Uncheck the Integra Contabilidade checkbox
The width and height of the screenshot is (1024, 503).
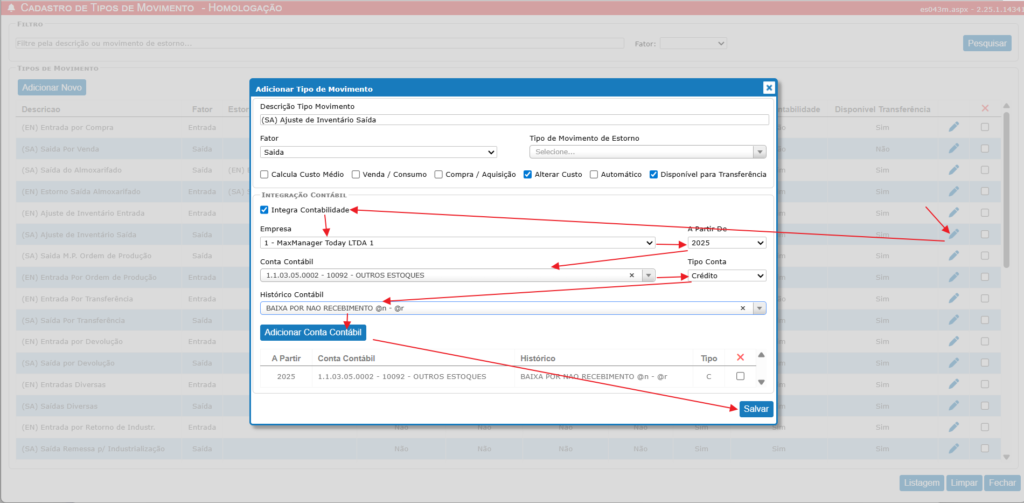[264, 210]
